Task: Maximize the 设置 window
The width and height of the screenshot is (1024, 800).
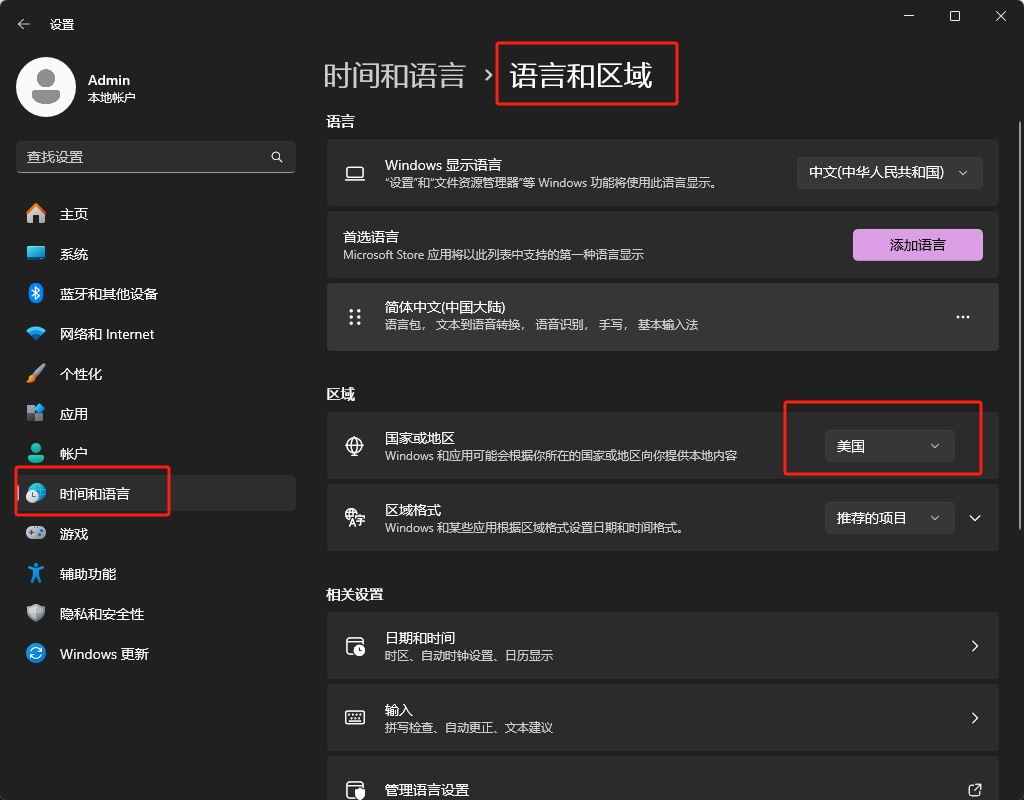Action: 954,16
